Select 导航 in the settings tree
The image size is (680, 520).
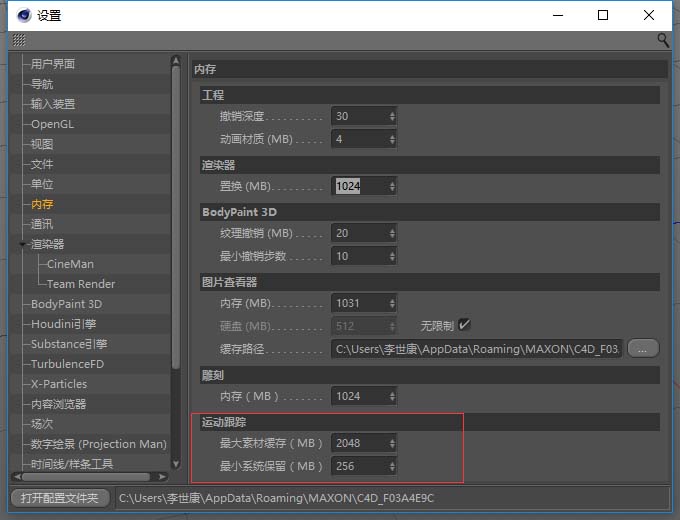(x=42, y=84)
